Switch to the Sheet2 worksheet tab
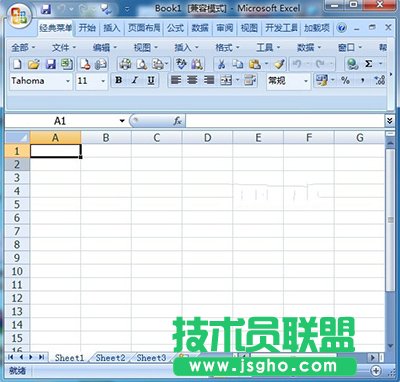This screenshot has height=382, width=400. point(110,358)
